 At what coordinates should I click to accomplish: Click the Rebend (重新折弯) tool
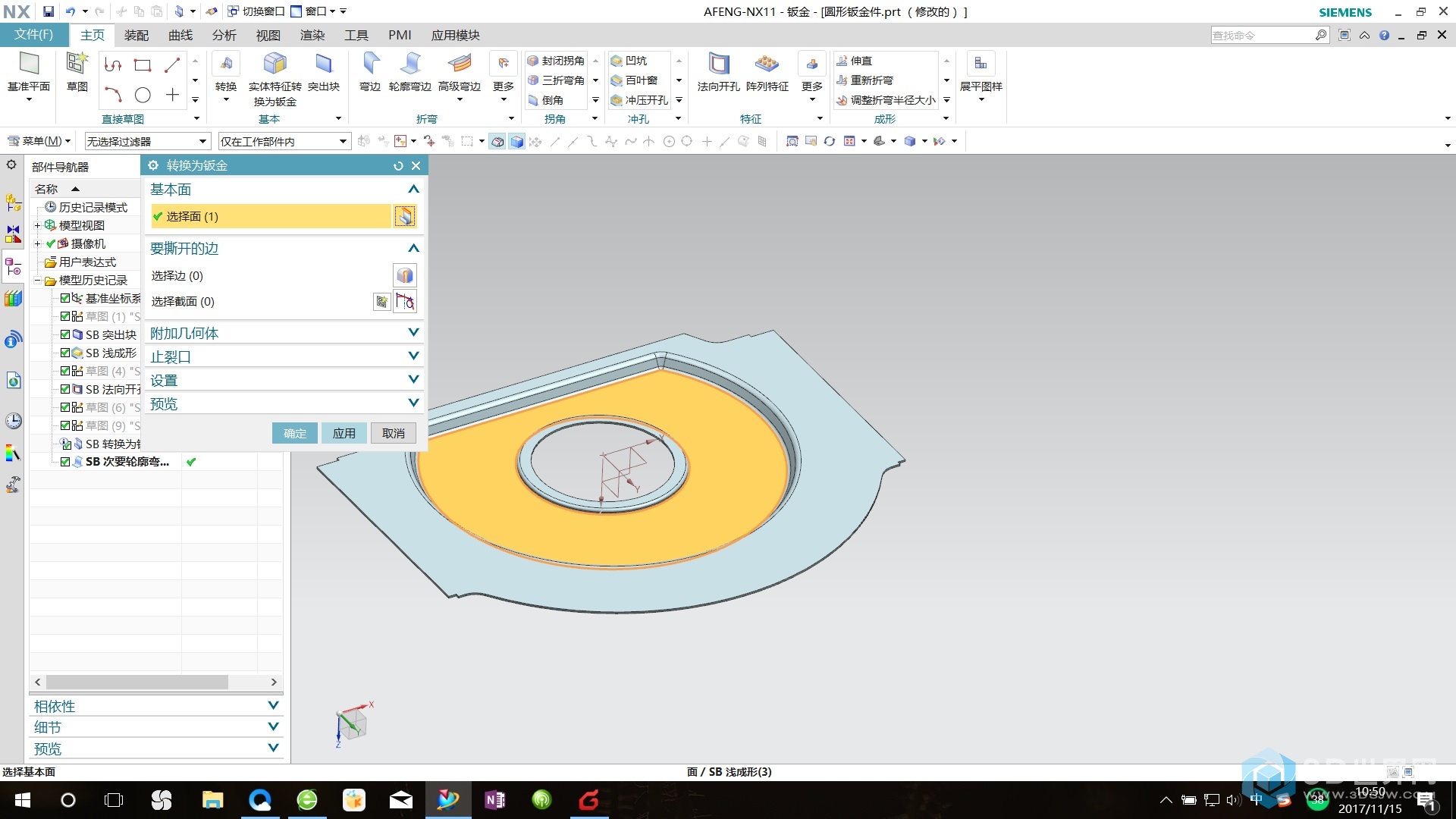(x=864, y=80)
